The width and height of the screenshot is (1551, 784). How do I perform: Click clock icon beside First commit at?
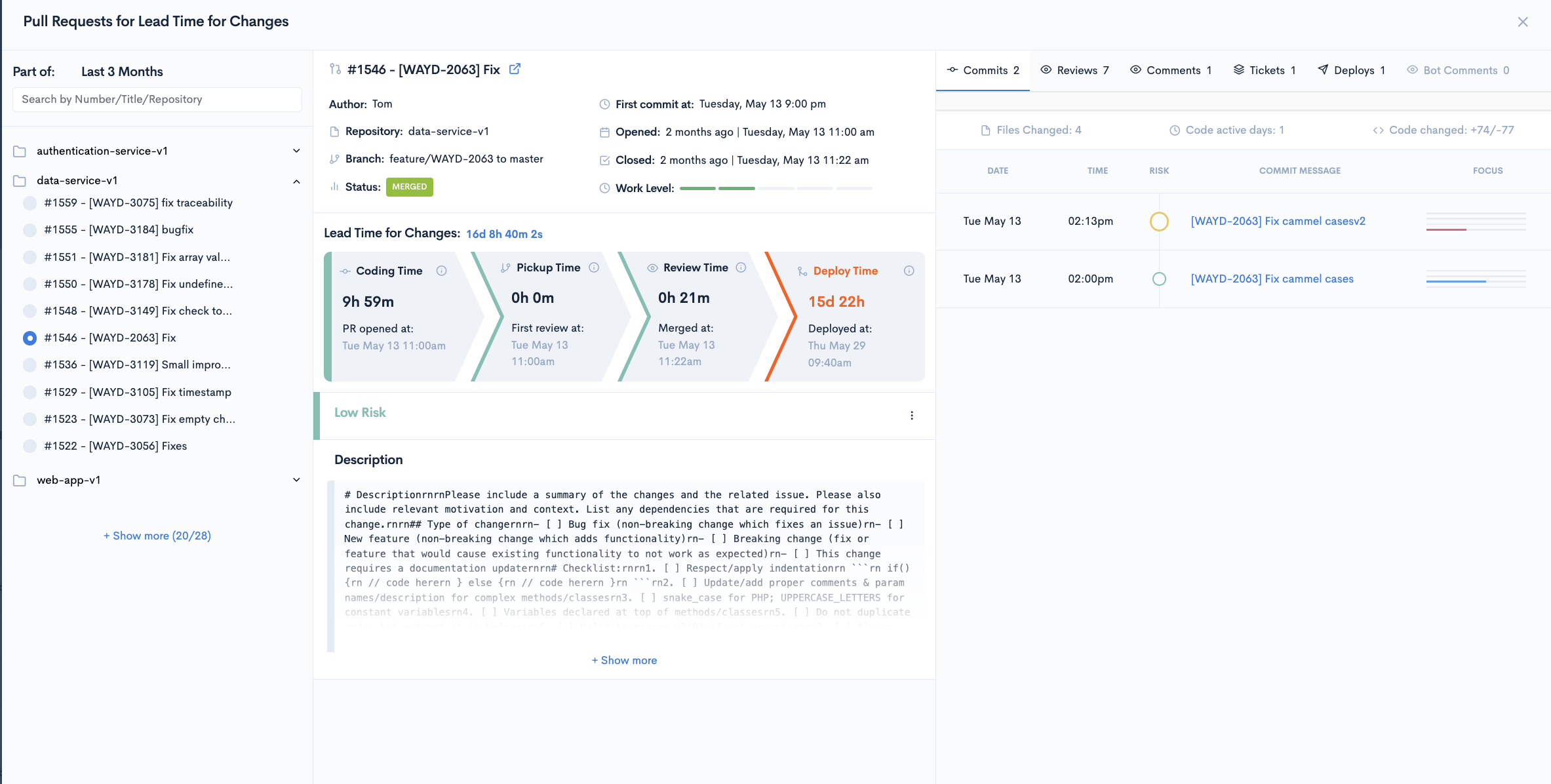click(604, 104)
